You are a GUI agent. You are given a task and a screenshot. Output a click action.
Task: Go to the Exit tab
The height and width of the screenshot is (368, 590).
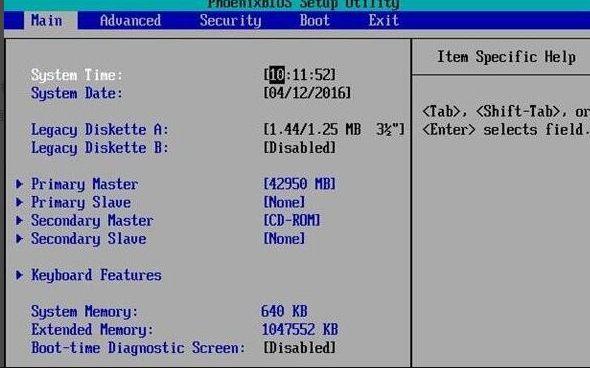tap(383, 20)
